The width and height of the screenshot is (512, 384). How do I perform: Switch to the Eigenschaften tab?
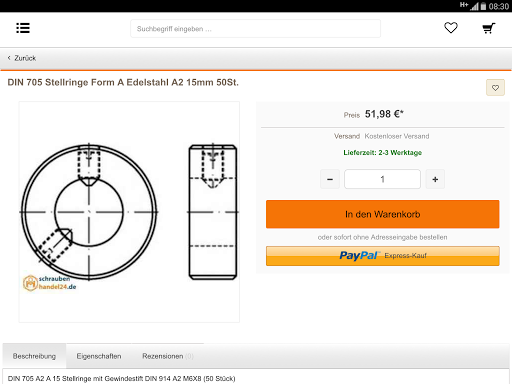[x=99, y=356]
